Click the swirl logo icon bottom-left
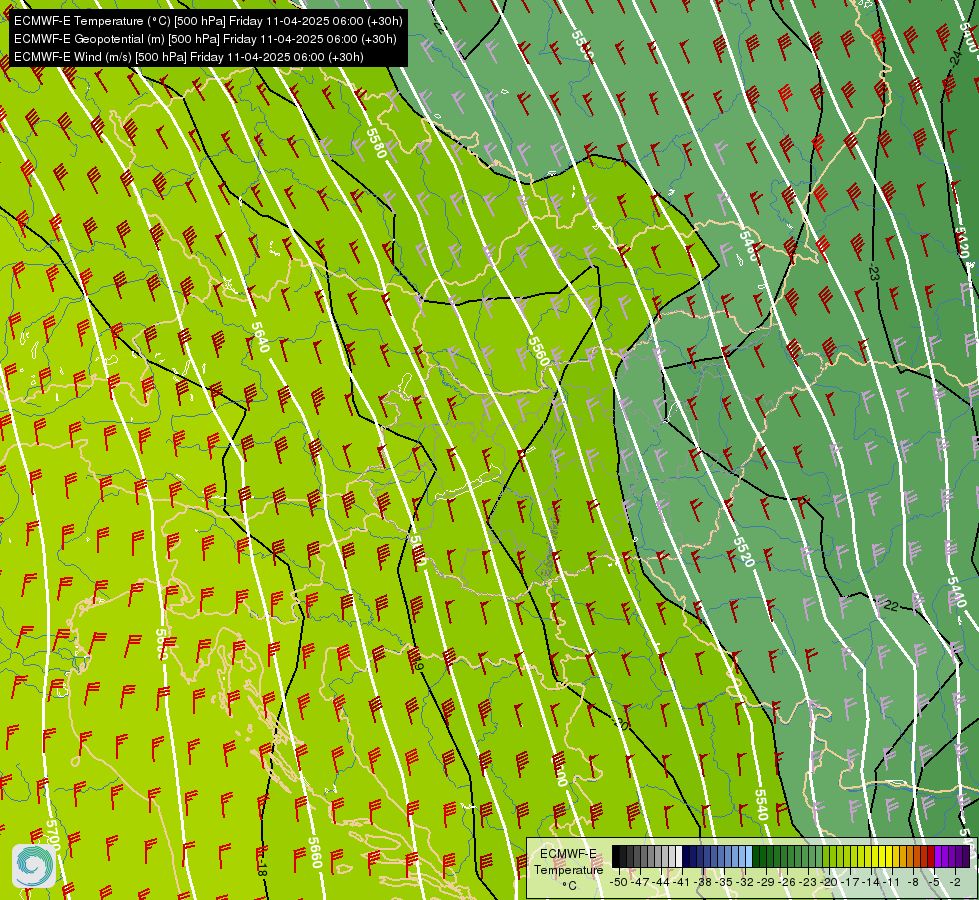Viewport: 979px width, 900px height. [34, 866]
